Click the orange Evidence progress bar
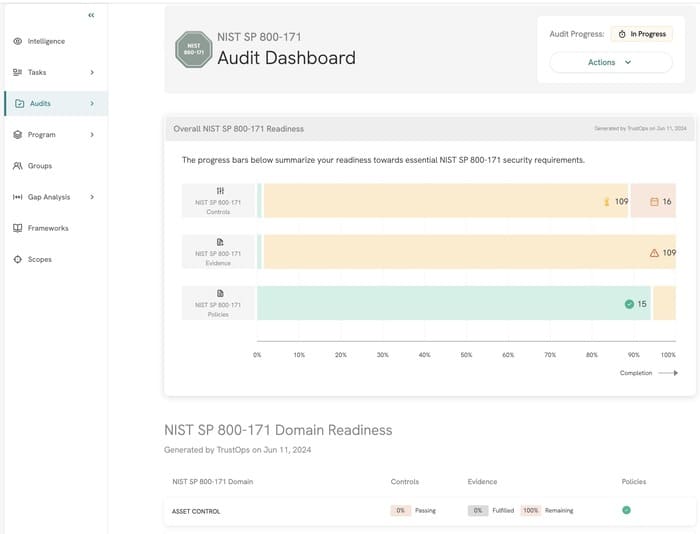 point(470,252)
